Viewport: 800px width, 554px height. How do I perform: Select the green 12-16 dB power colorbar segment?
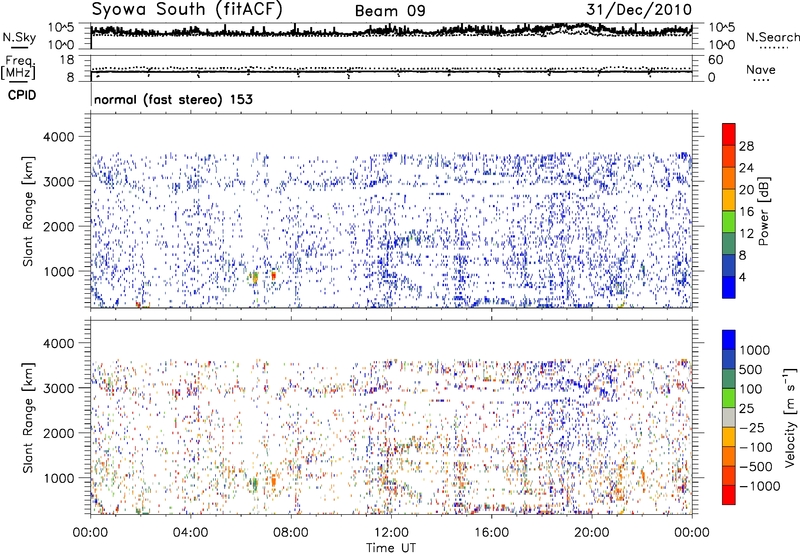pos(729,222)
